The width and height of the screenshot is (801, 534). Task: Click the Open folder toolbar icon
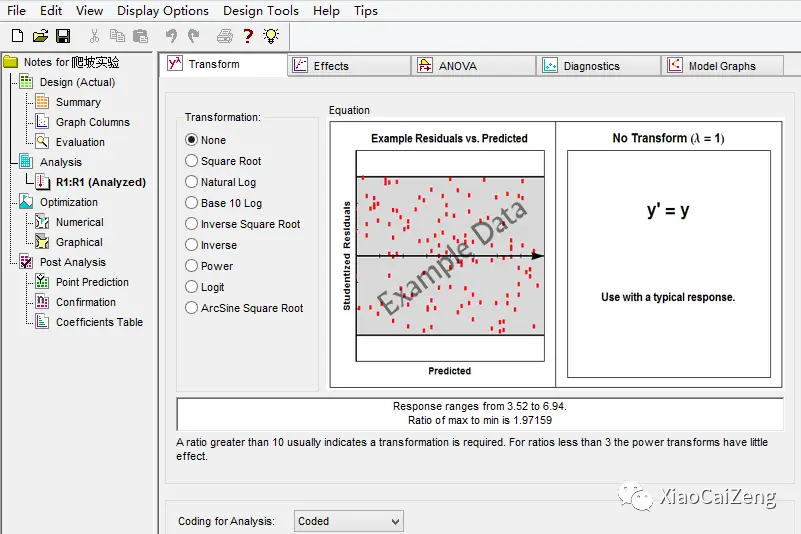tap(40, 36)
